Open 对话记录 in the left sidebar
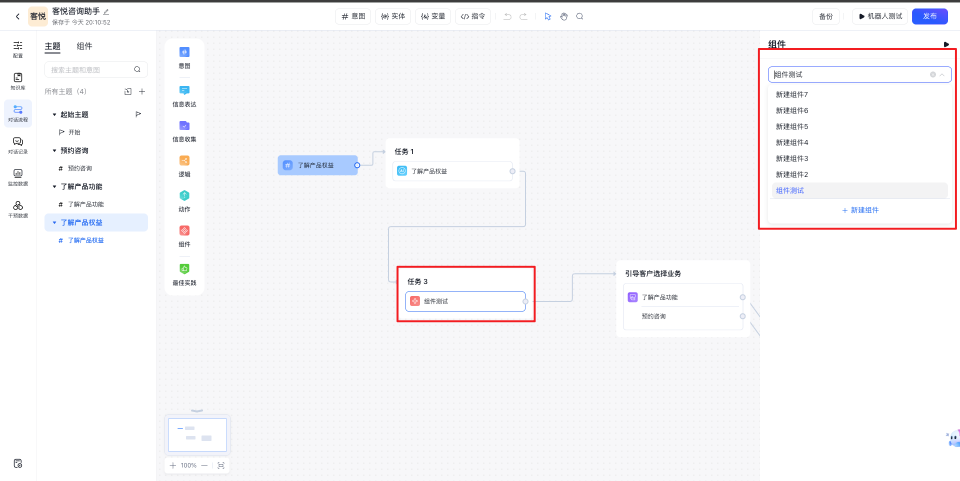The width and height of the screenshot is (960, 481). [x=18, y=144]
